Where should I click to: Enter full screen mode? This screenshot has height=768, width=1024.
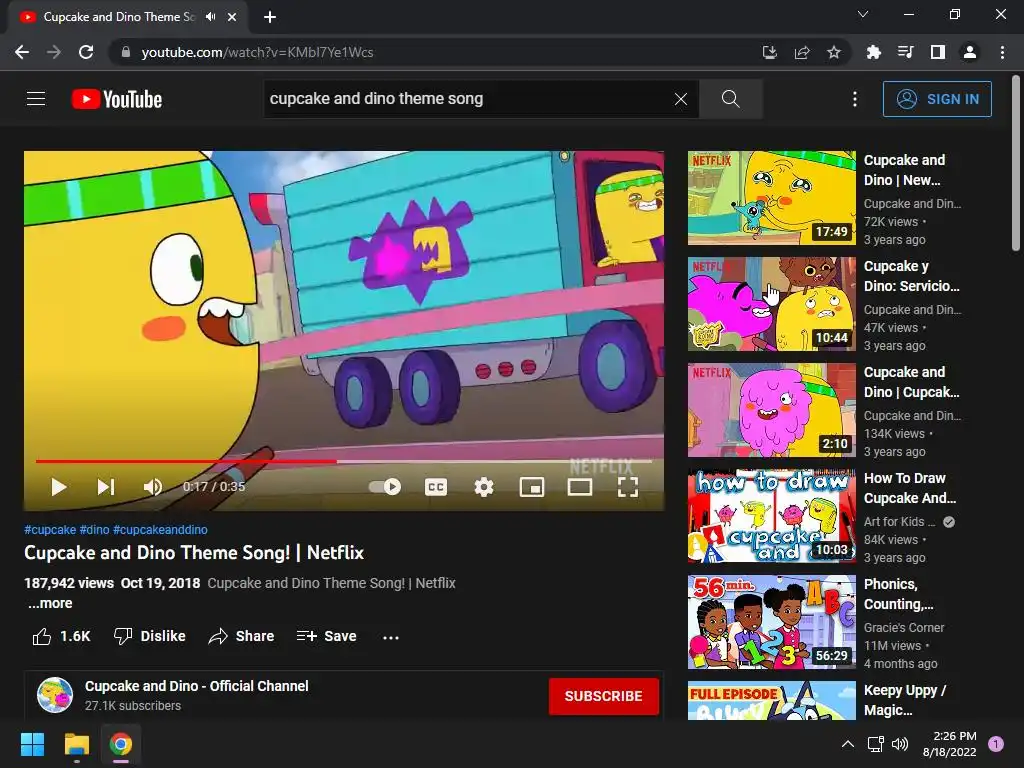(628, 487)
